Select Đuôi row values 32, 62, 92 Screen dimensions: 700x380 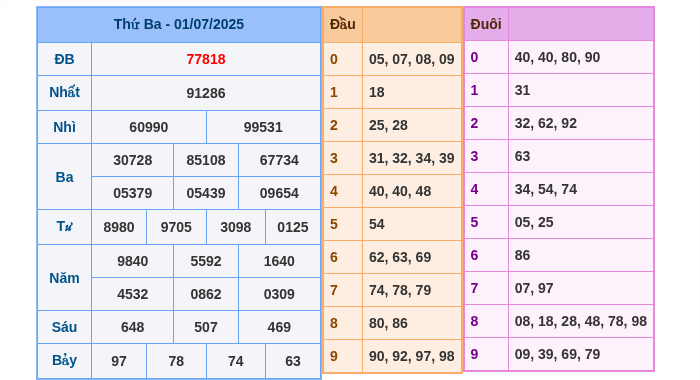coord(546,124)
